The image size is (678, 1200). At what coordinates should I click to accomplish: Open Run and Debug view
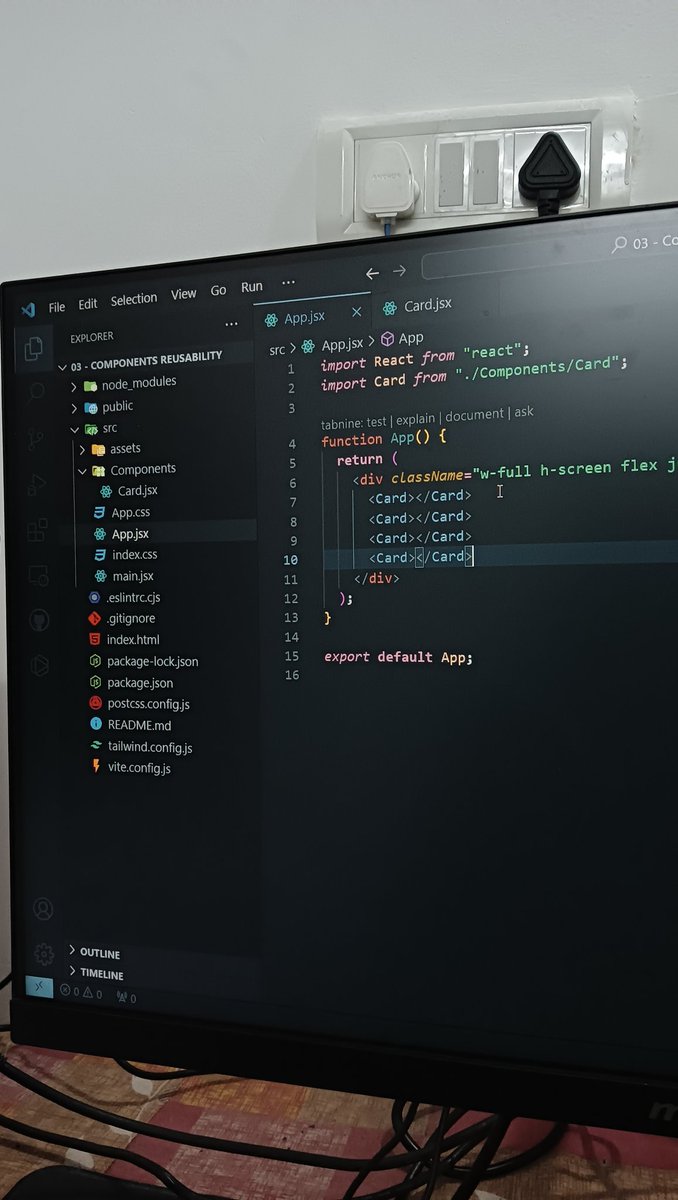tap(37, 484)
